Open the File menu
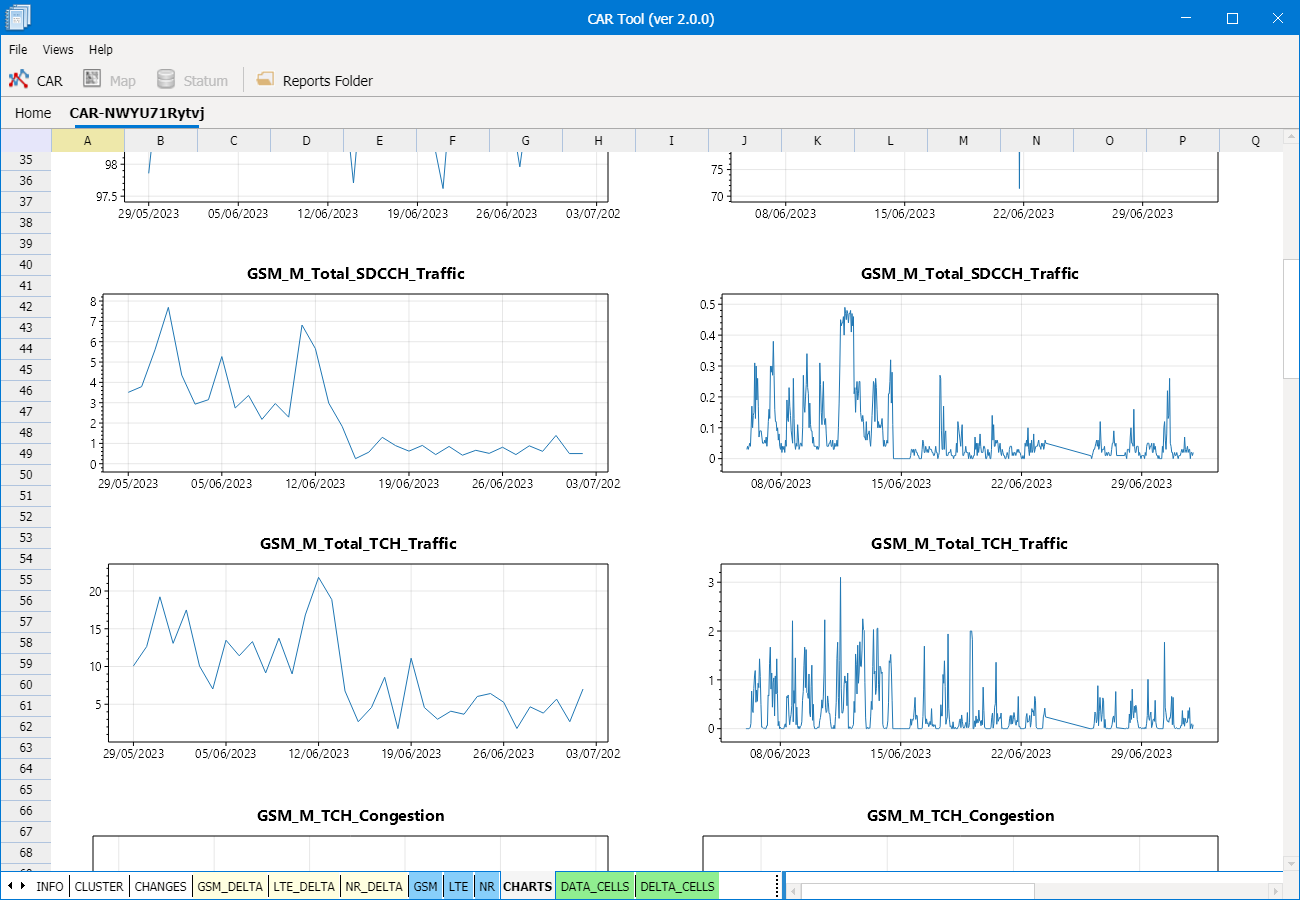1300x900 pixels. point(18,49)
